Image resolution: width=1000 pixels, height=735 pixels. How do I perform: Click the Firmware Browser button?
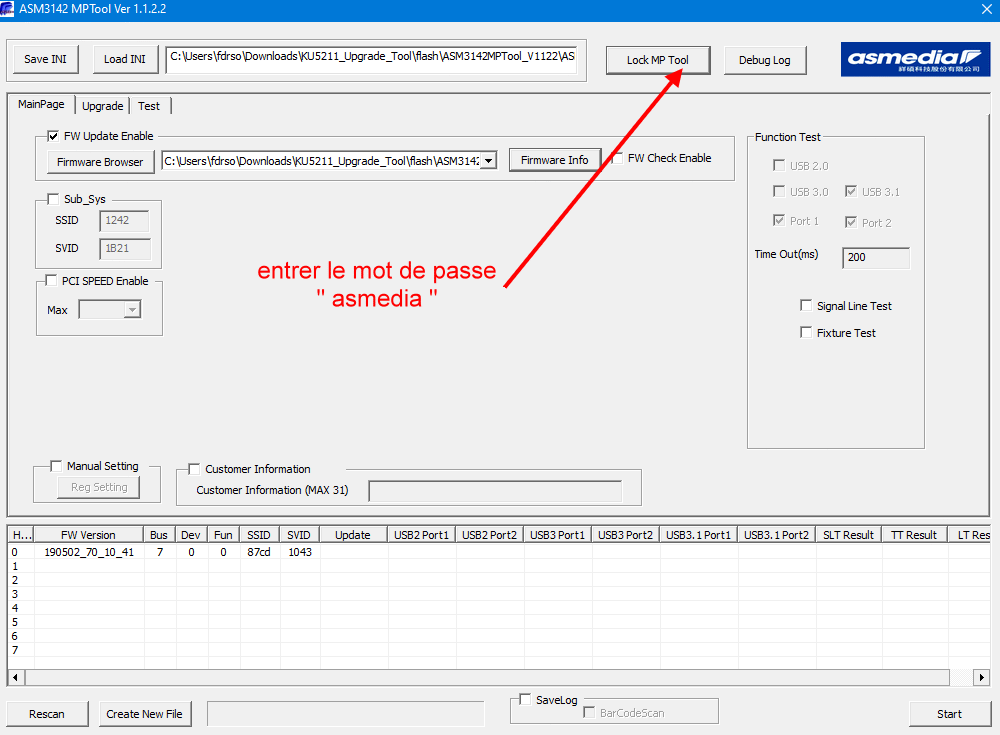(x=100, y=162)
